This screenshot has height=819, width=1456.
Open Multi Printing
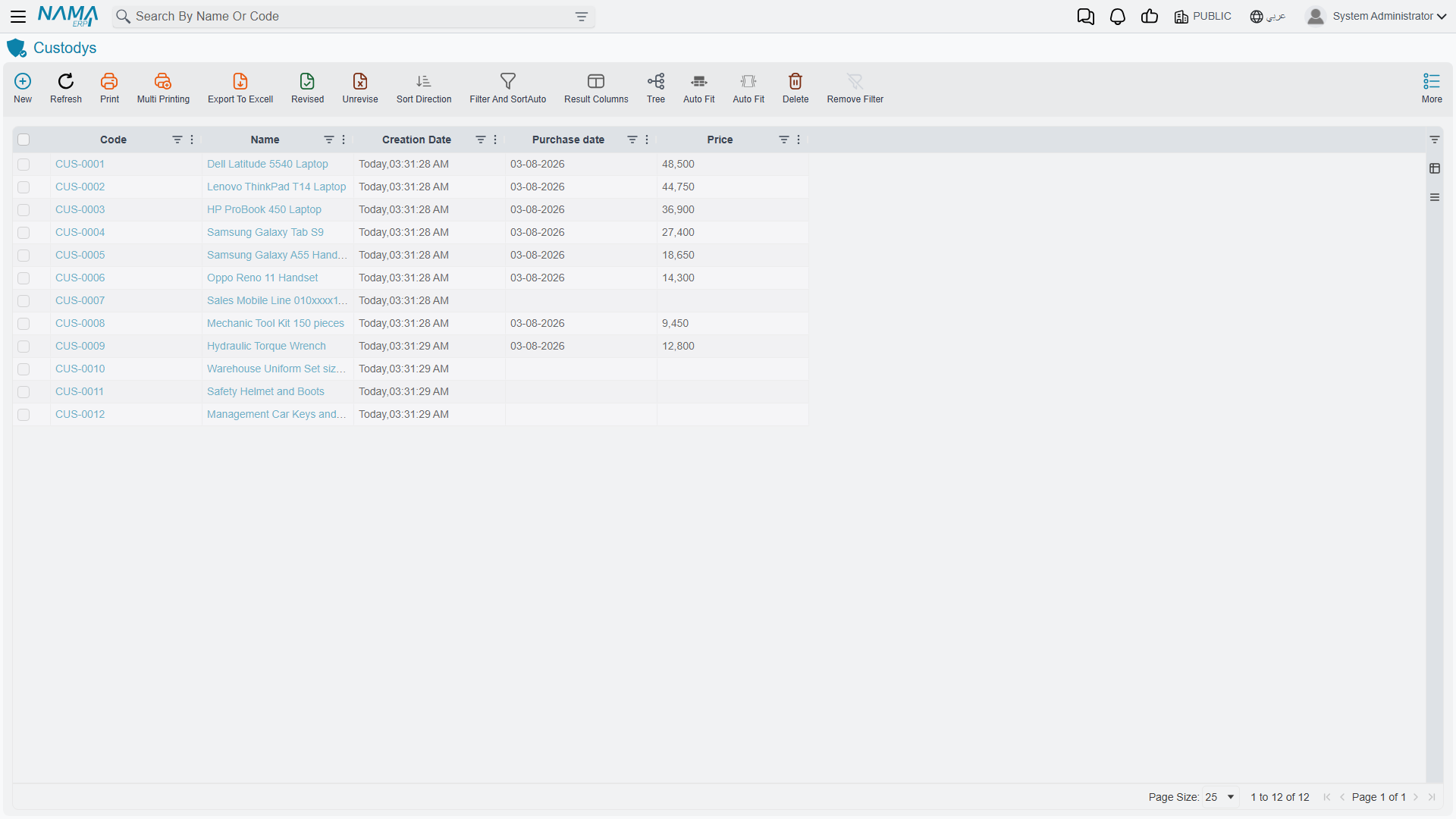(163, 81)
